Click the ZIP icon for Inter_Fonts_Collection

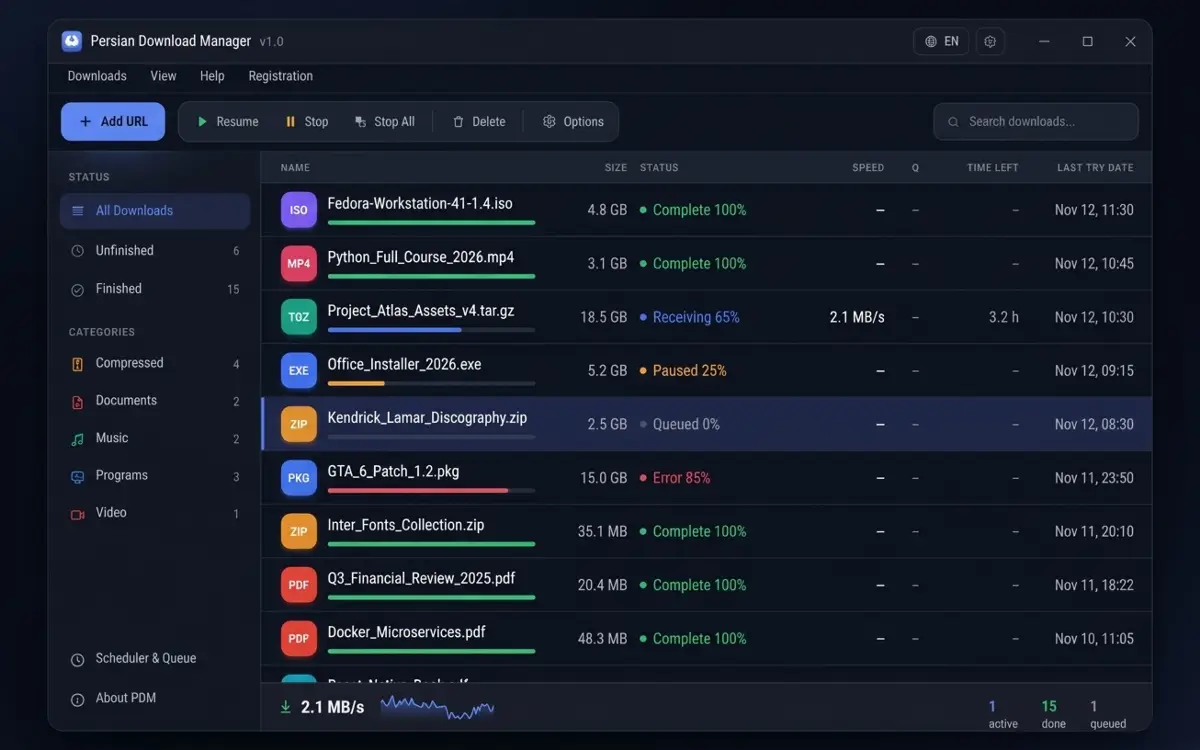pos(299,532)
